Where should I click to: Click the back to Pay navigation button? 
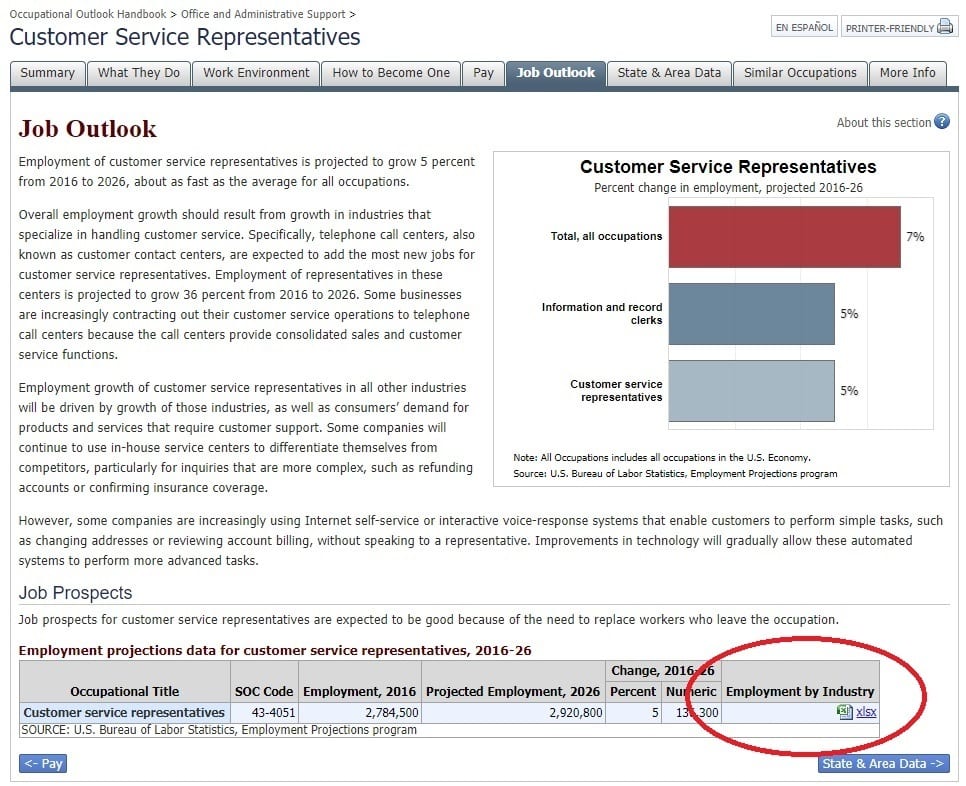[42, 763]
